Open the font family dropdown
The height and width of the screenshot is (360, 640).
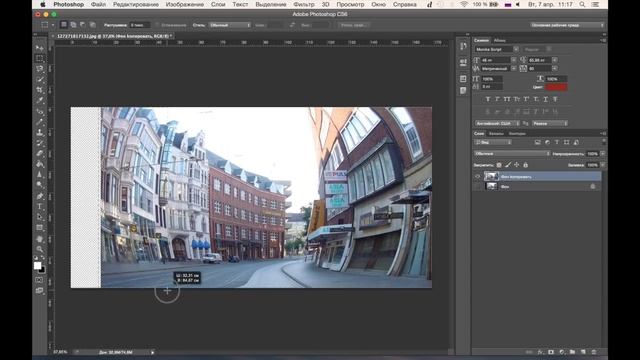tap(497, 49)
